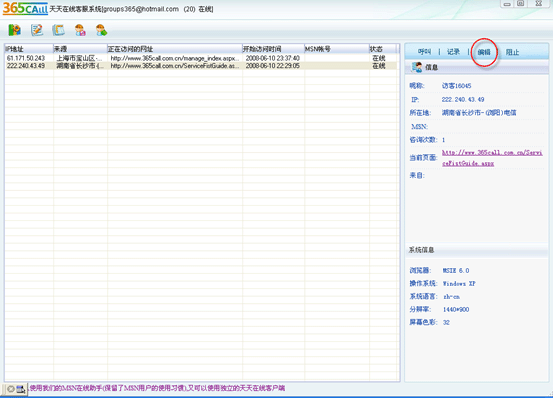Click the 在线 status of the 61.171.50.243 row
Screen dimensions: 553x398
(x=379, y=58)
